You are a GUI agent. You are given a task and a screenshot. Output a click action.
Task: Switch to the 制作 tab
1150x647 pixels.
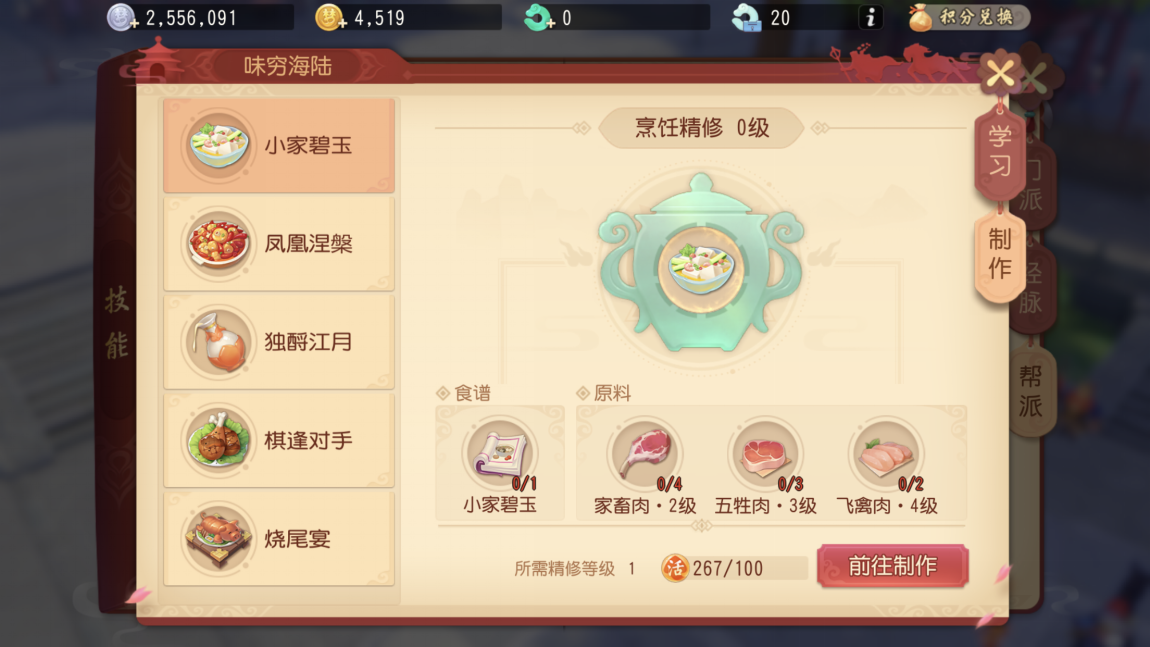tap(999, 254)
